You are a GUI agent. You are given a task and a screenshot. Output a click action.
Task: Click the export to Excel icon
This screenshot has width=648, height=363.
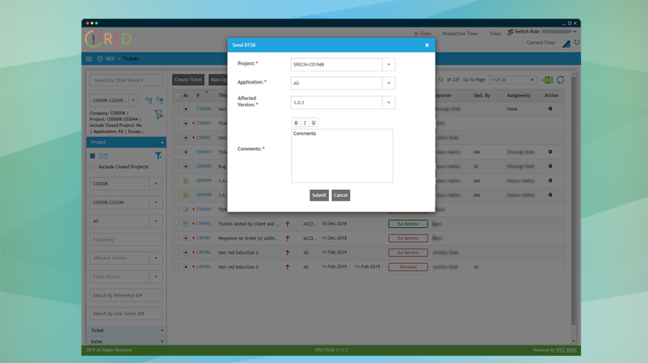click(x=547, y=80)
